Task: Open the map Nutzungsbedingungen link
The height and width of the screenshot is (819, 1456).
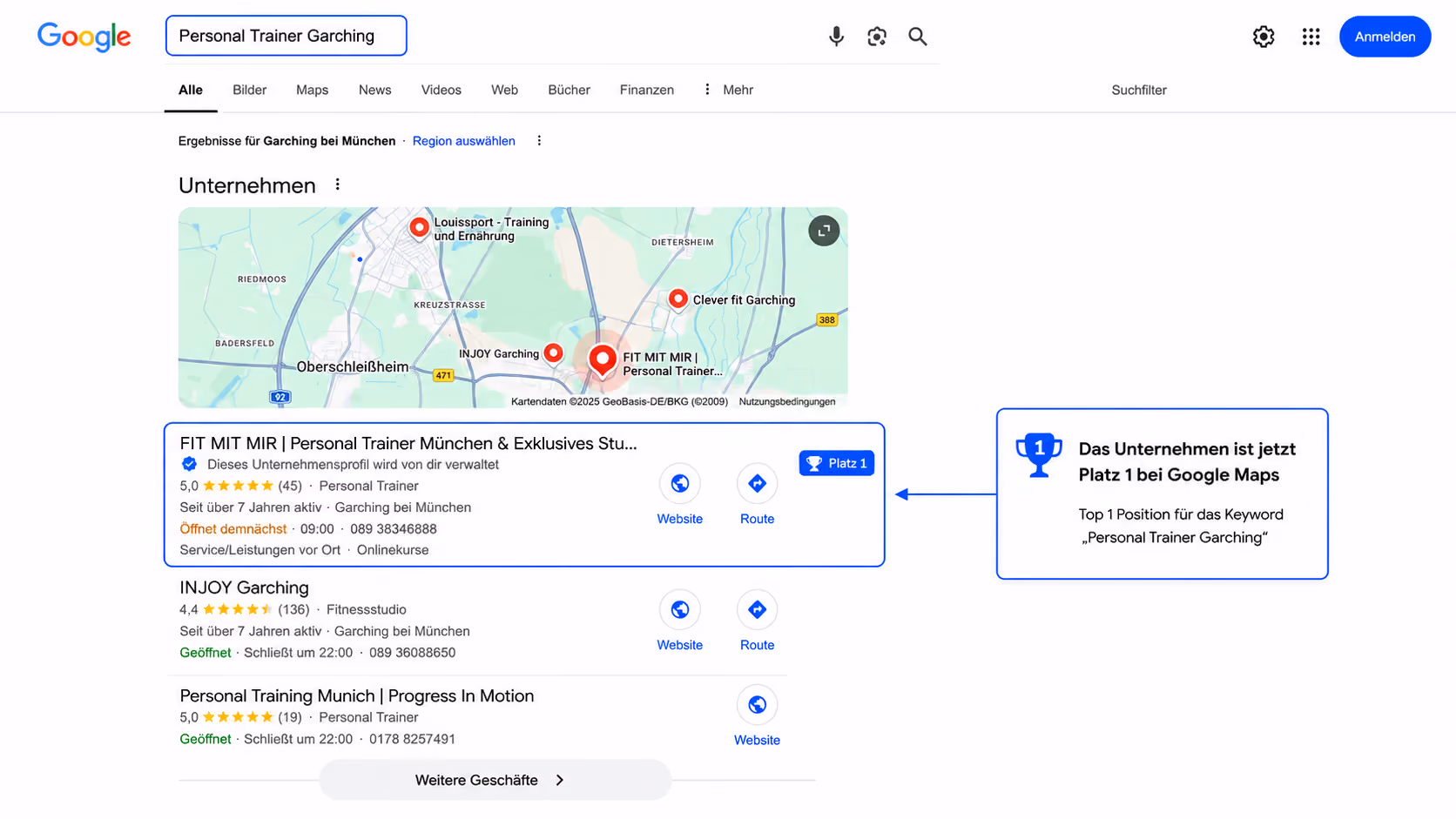Action: (787, 402)
